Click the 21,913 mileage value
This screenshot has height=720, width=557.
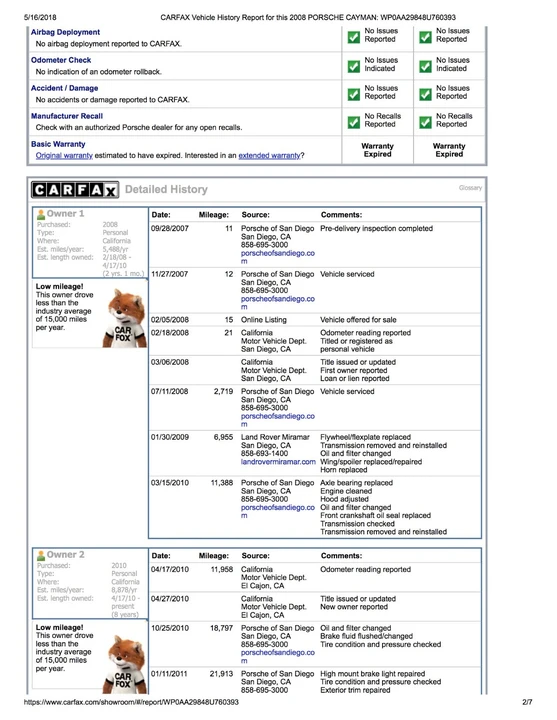click(222, 674)
